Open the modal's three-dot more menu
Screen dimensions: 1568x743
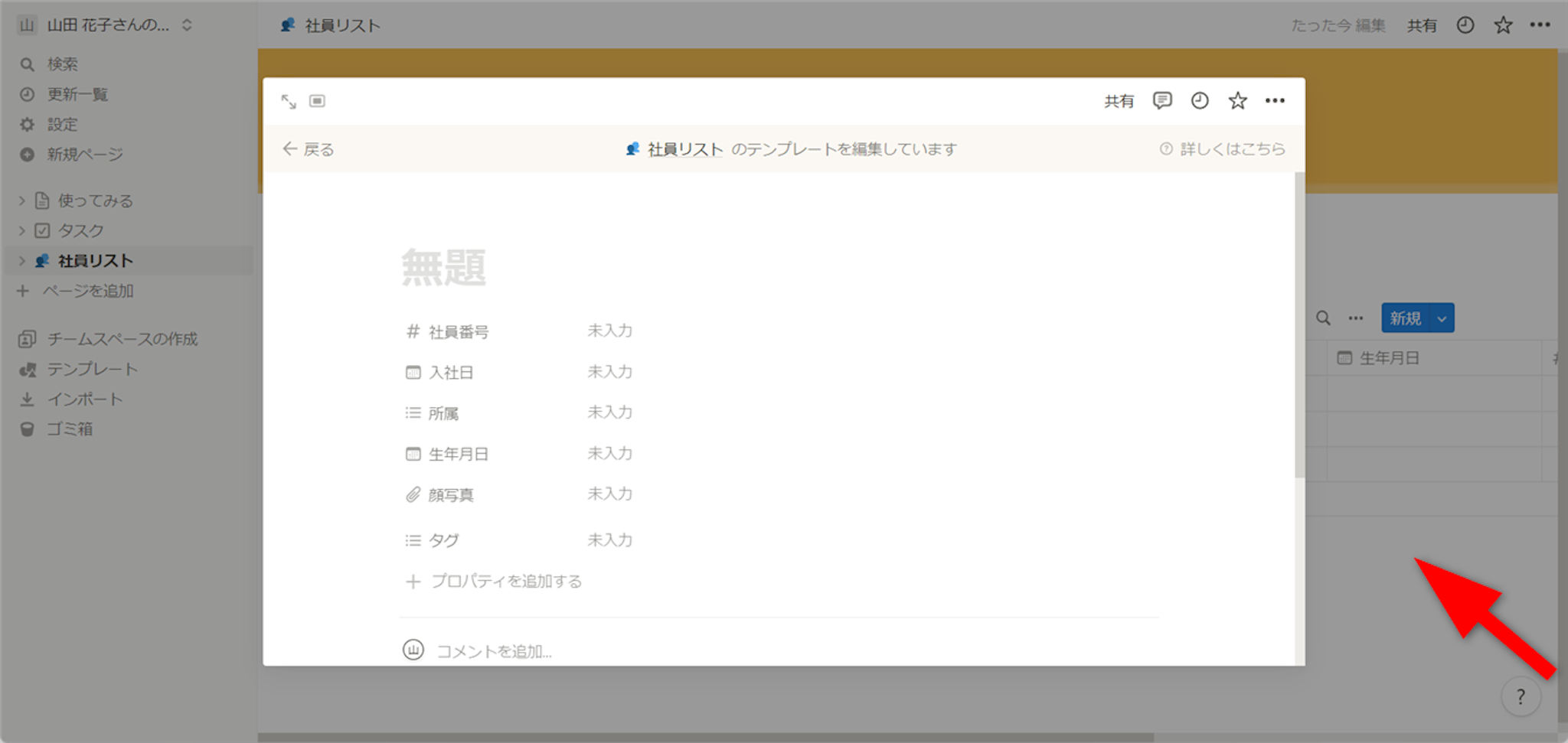point(1275,101)
